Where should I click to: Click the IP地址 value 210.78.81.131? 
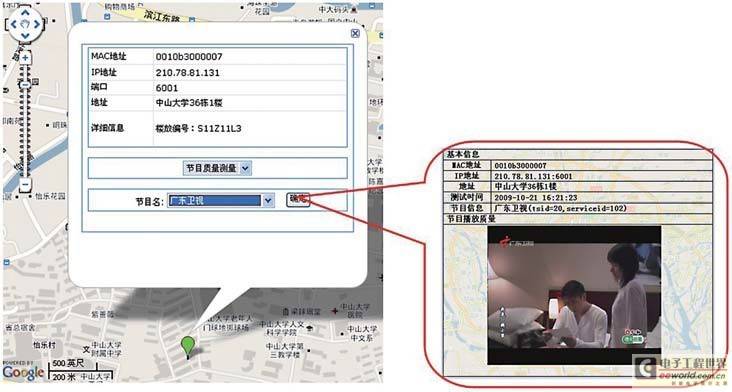click(188, 73)
